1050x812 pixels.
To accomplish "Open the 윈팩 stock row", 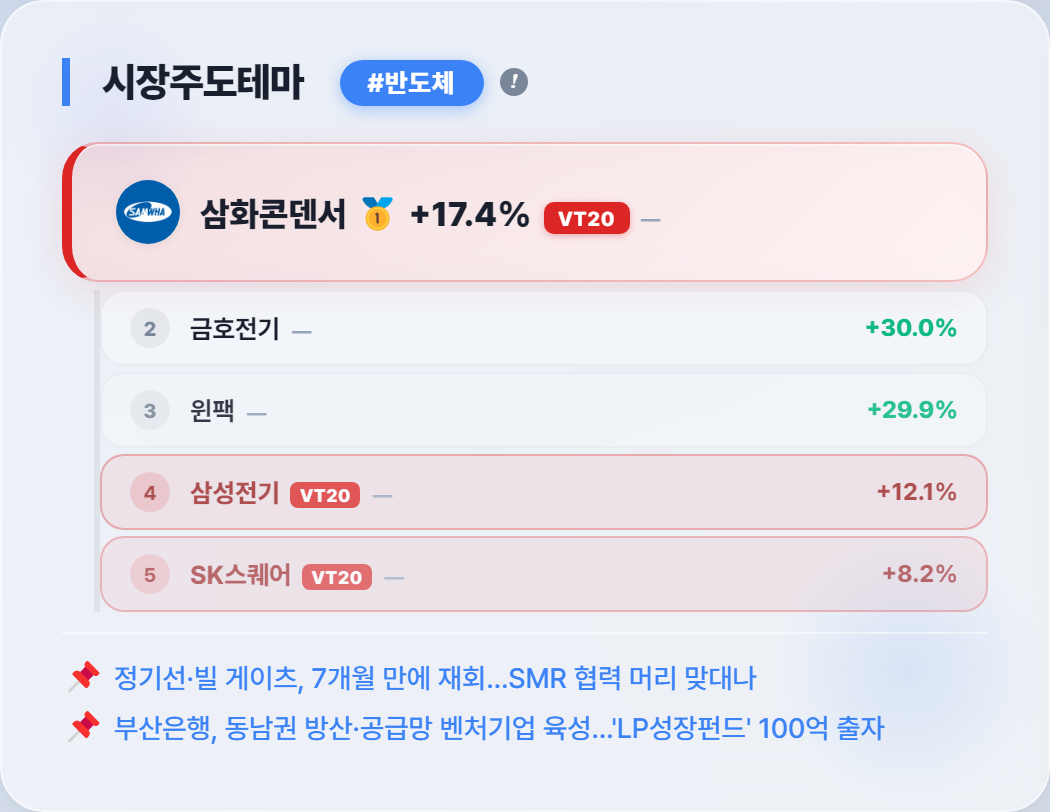I will point(544,410).
